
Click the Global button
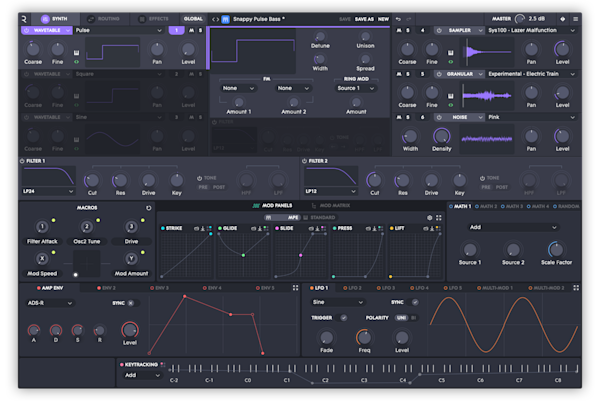pos(192,18)
